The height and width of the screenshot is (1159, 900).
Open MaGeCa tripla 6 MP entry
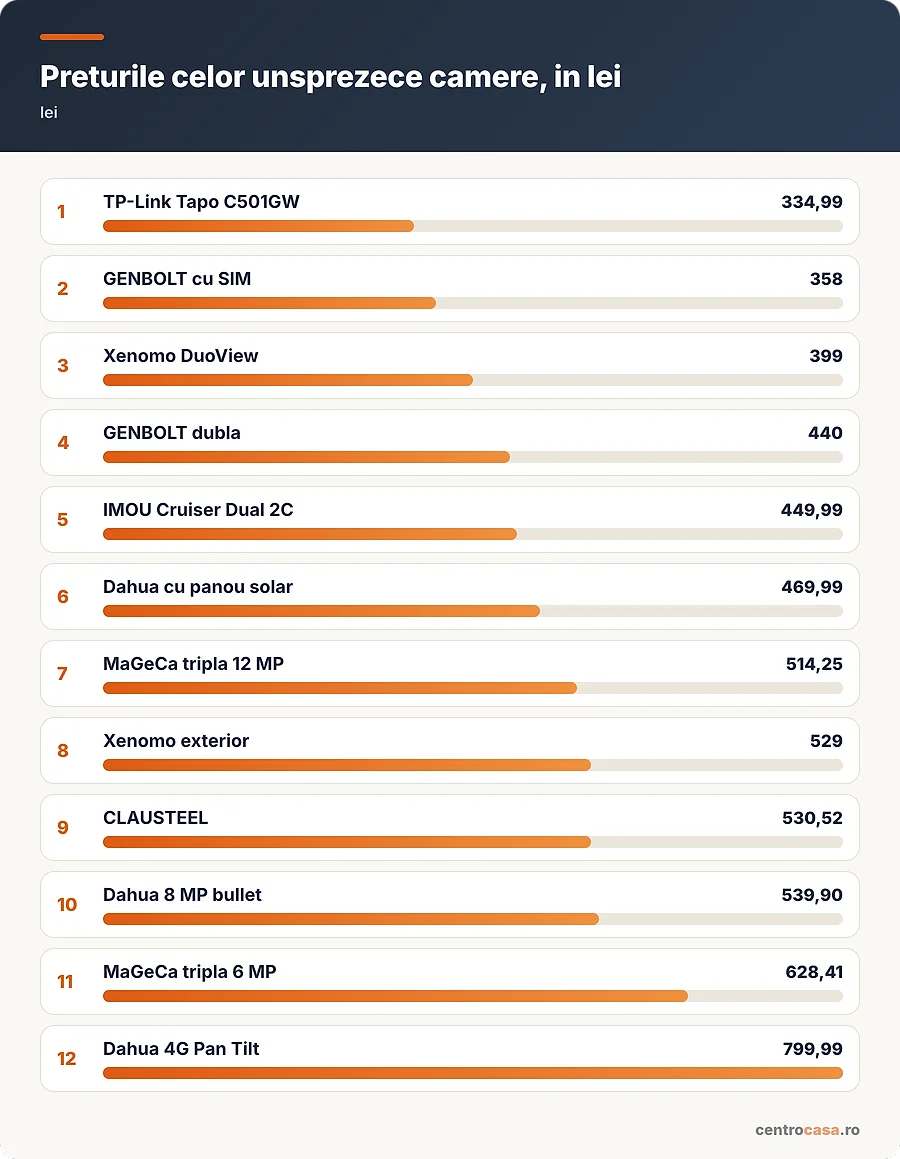[x=450, y=982]
